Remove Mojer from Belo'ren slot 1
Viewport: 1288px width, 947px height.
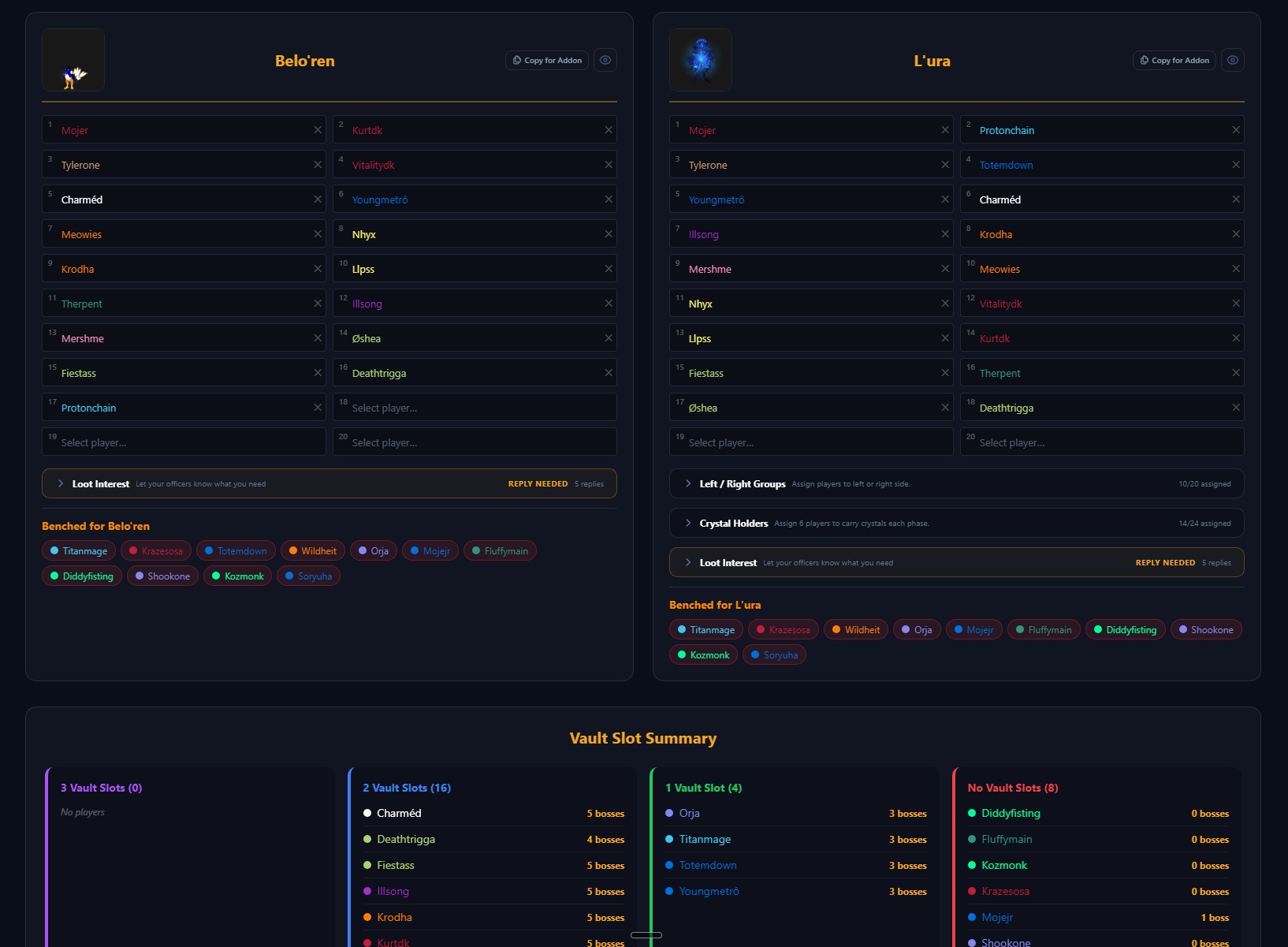[x=318, y=130]
